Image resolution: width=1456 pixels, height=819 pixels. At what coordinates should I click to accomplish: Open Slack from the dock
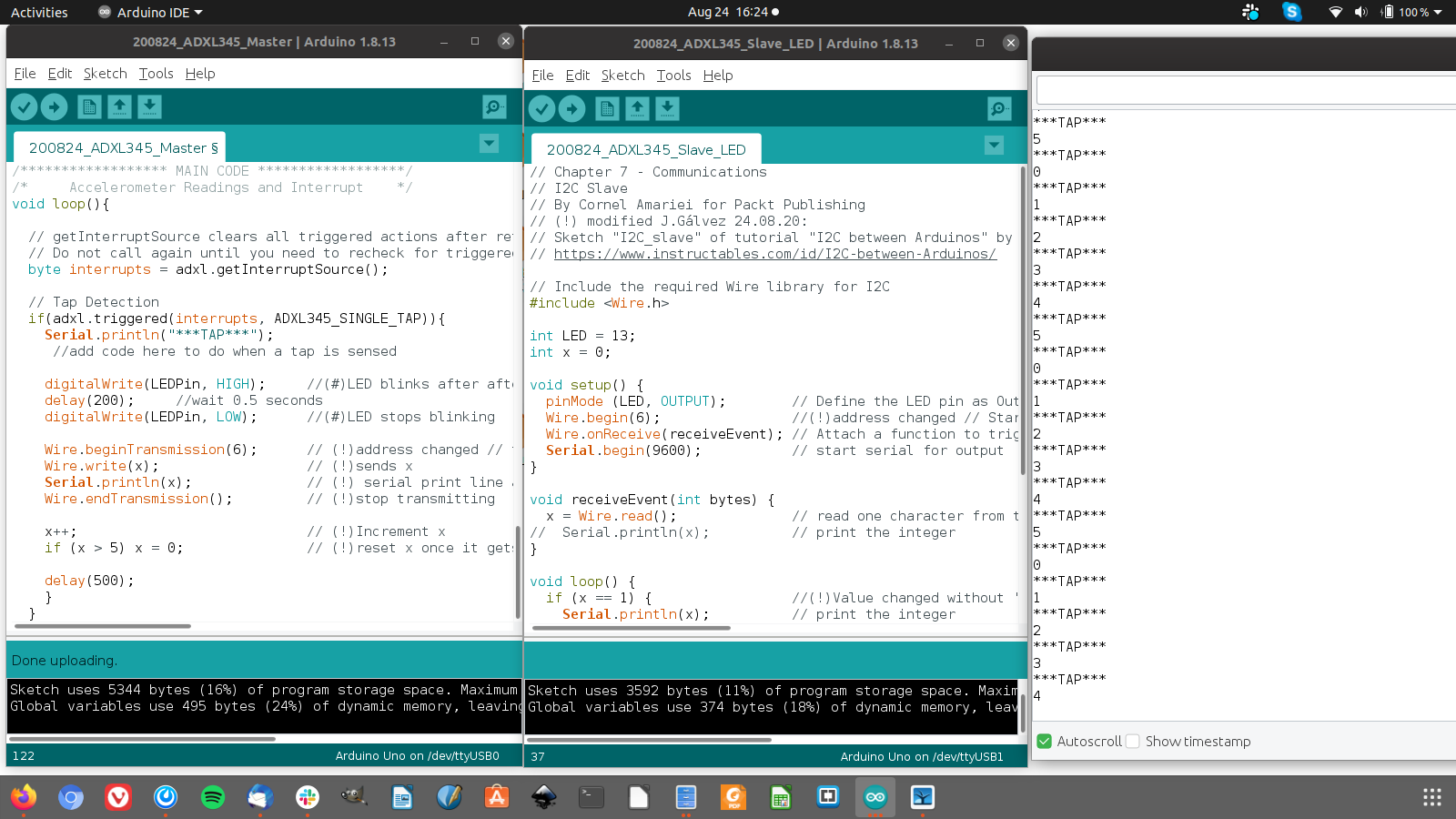click(308, 798)
